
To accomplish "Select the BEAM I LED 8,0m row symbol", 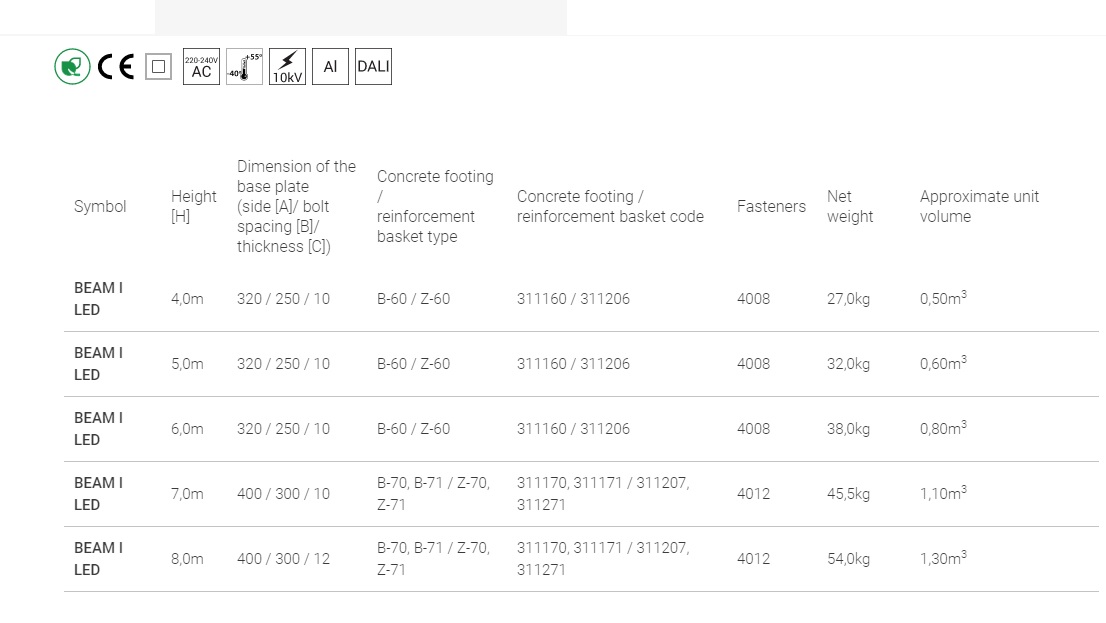I will [x=98, y=559].
